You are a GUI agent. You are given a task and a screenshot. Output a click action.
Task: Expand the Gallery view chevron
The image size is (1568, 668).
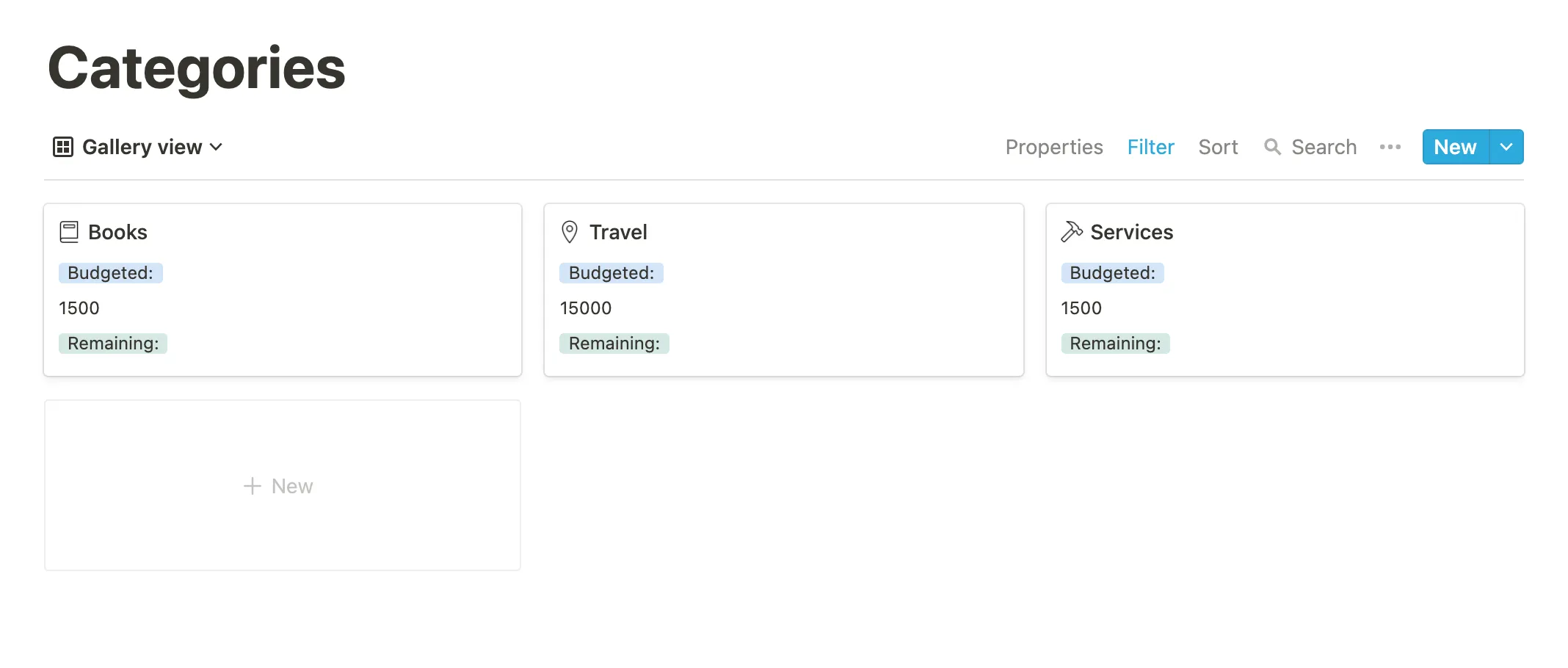[216, 147]
